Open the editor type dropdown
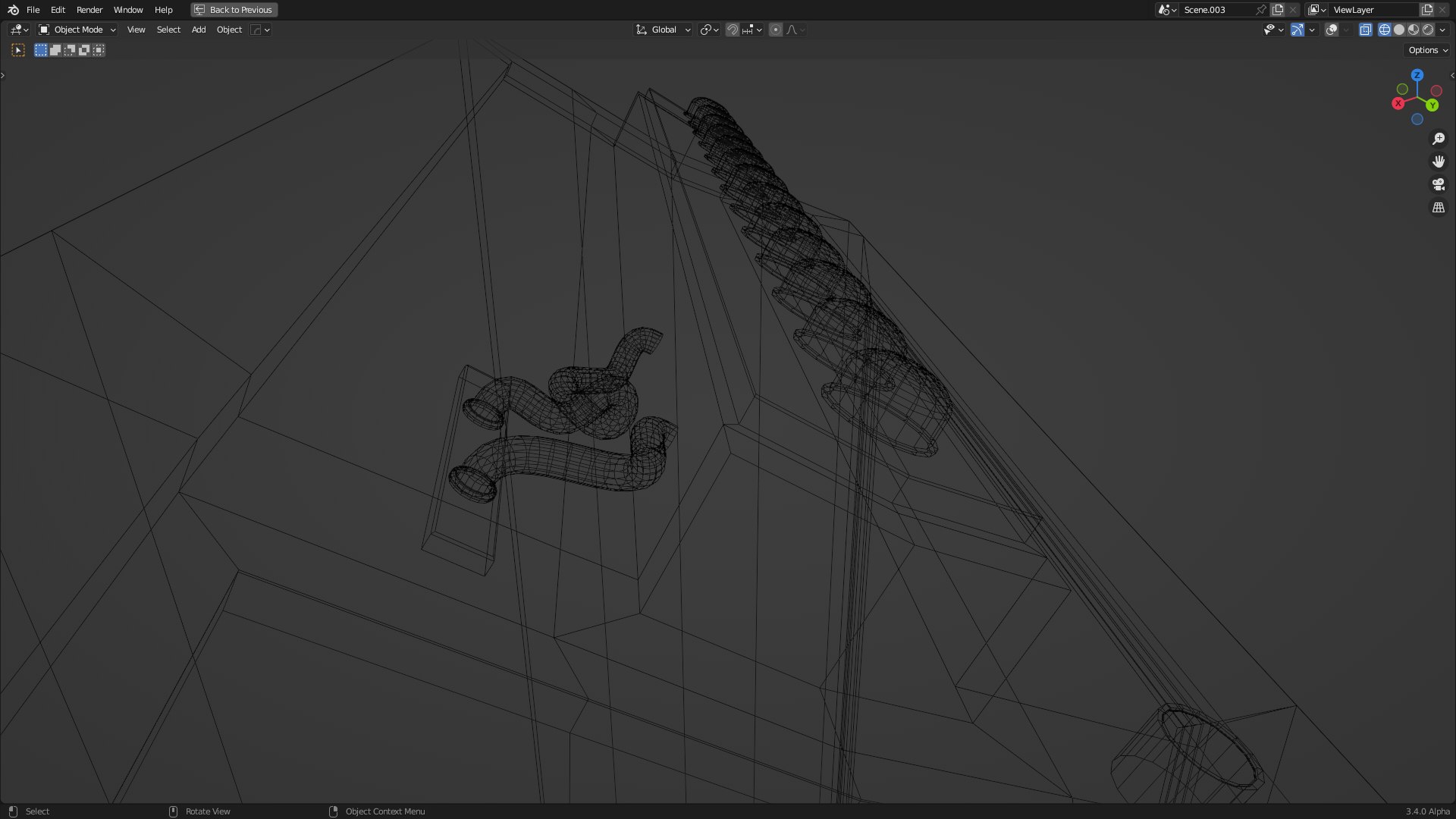This screenshot has height=819, width=1456. coord(19,30)
